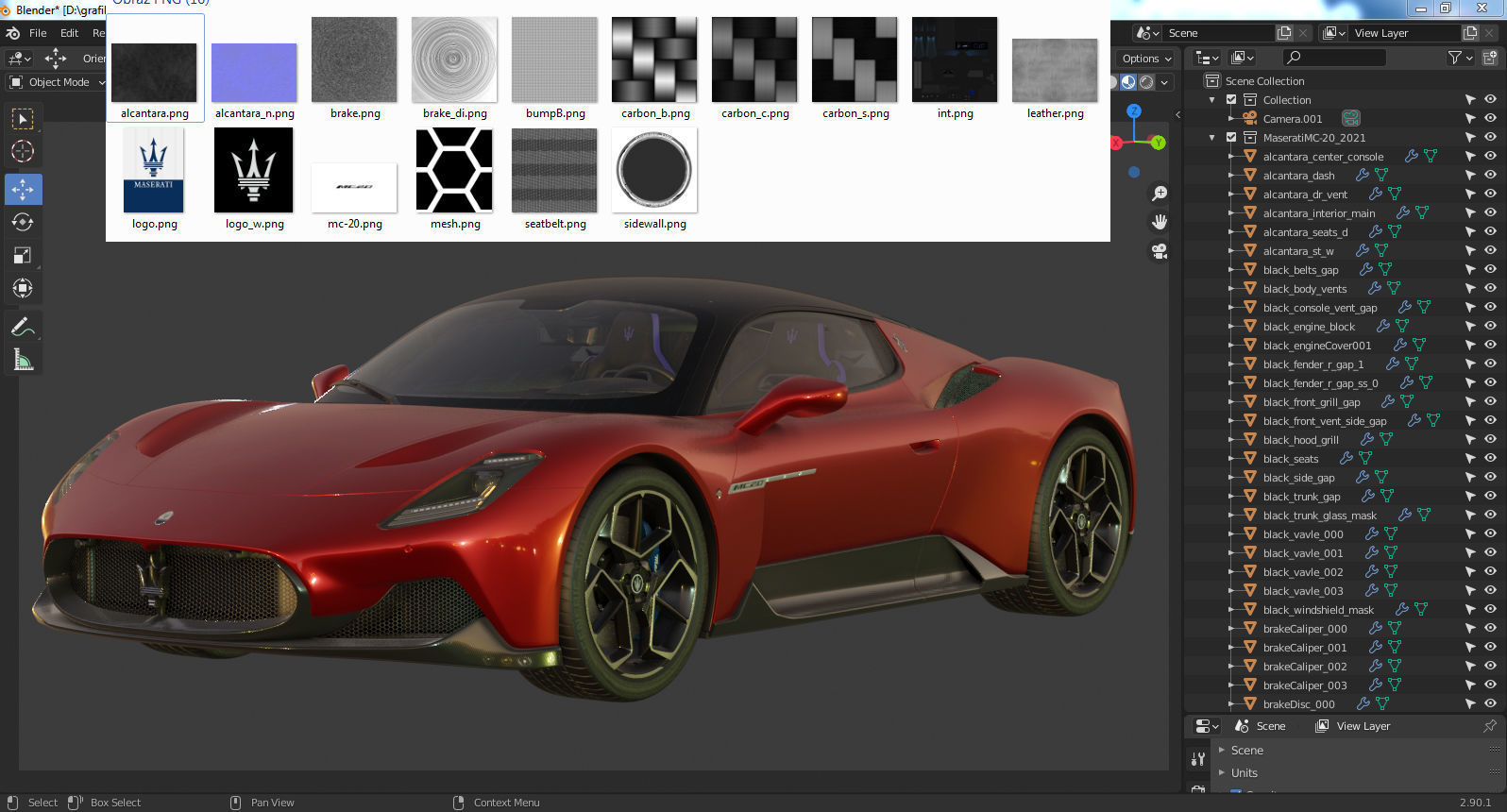Image resolution: width=1507 pixels, height=812 pixels.
Task: Collapse the Collection tree item
Action: point(1212,100)
